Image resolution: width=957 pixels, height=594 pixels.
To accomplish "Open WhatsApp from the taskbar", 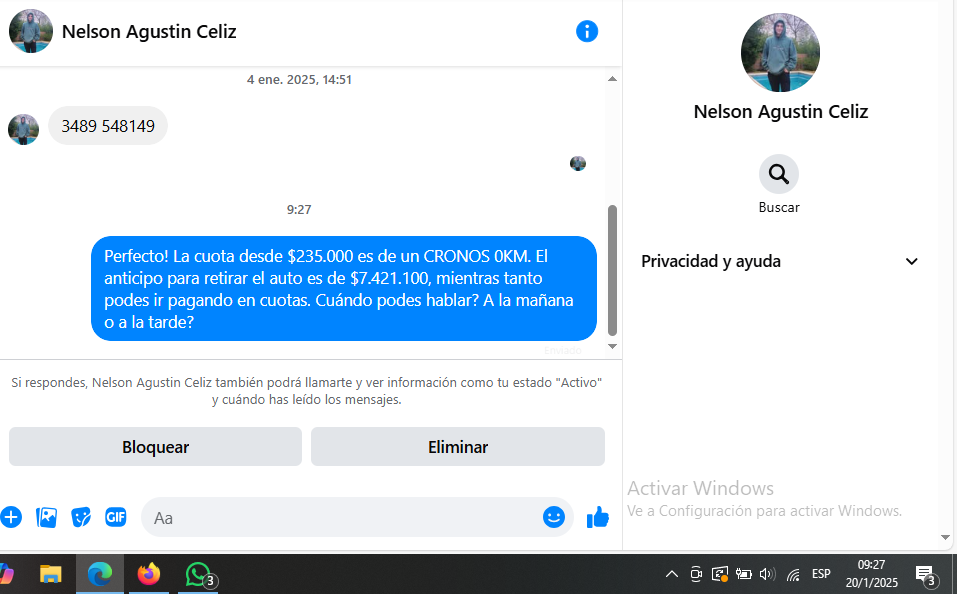I will pos(198,574).
